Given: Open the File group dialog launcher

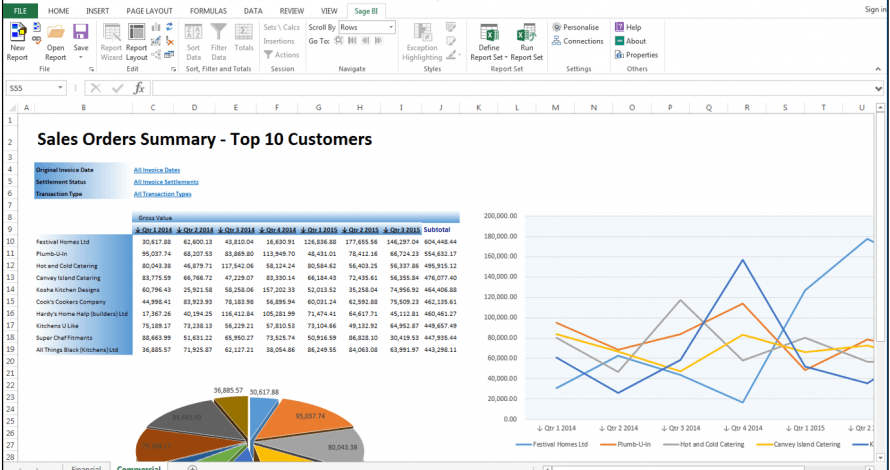Looking at the screenshot, I should 91,69.
